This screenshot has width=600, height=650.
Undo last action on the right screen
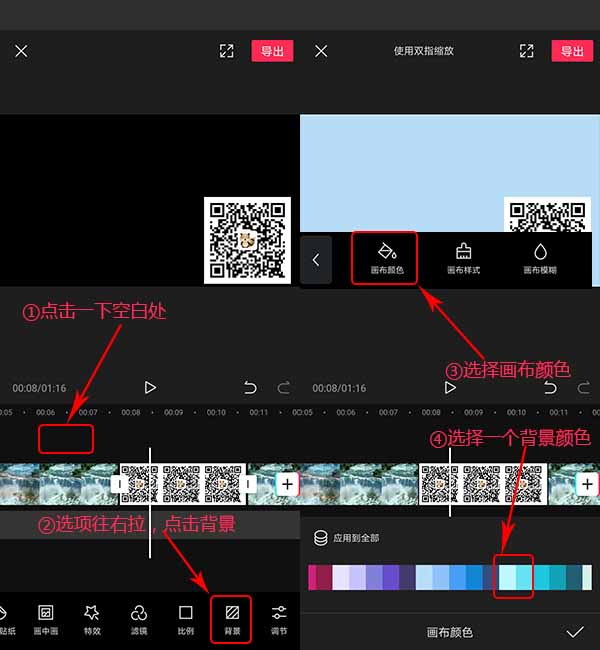[x=550, y=388]
